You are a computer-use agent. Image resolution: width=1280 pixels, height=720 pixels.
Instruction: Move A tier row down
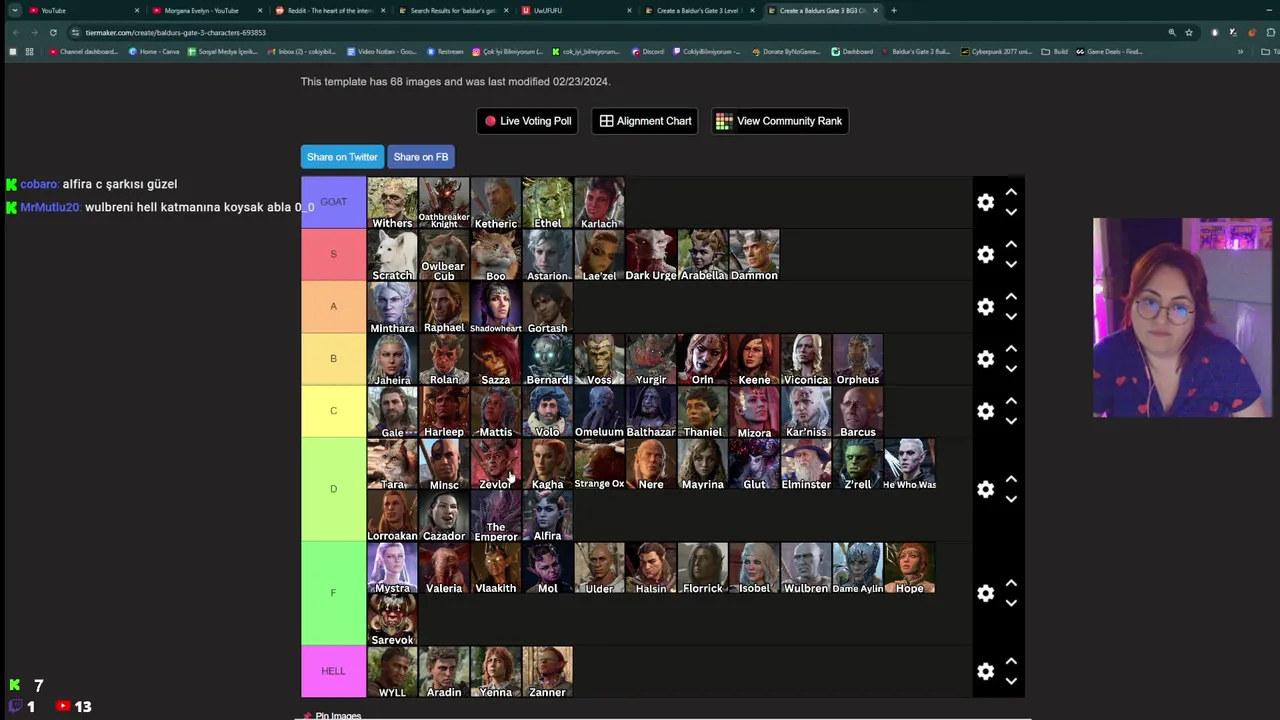[x=1011, y=316]
